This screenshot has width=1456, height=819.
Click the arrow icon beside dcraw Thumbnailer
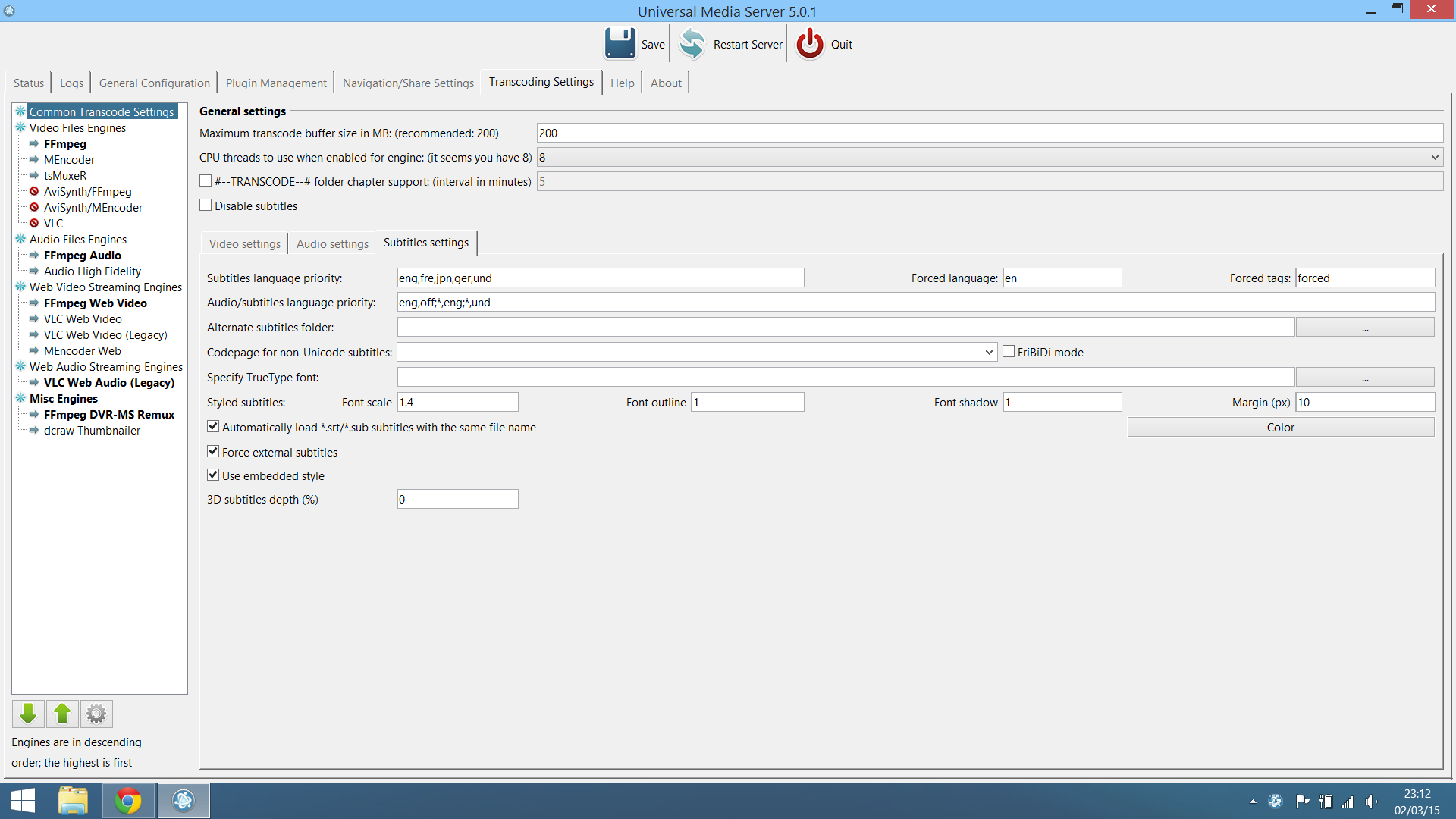(34, 430)
